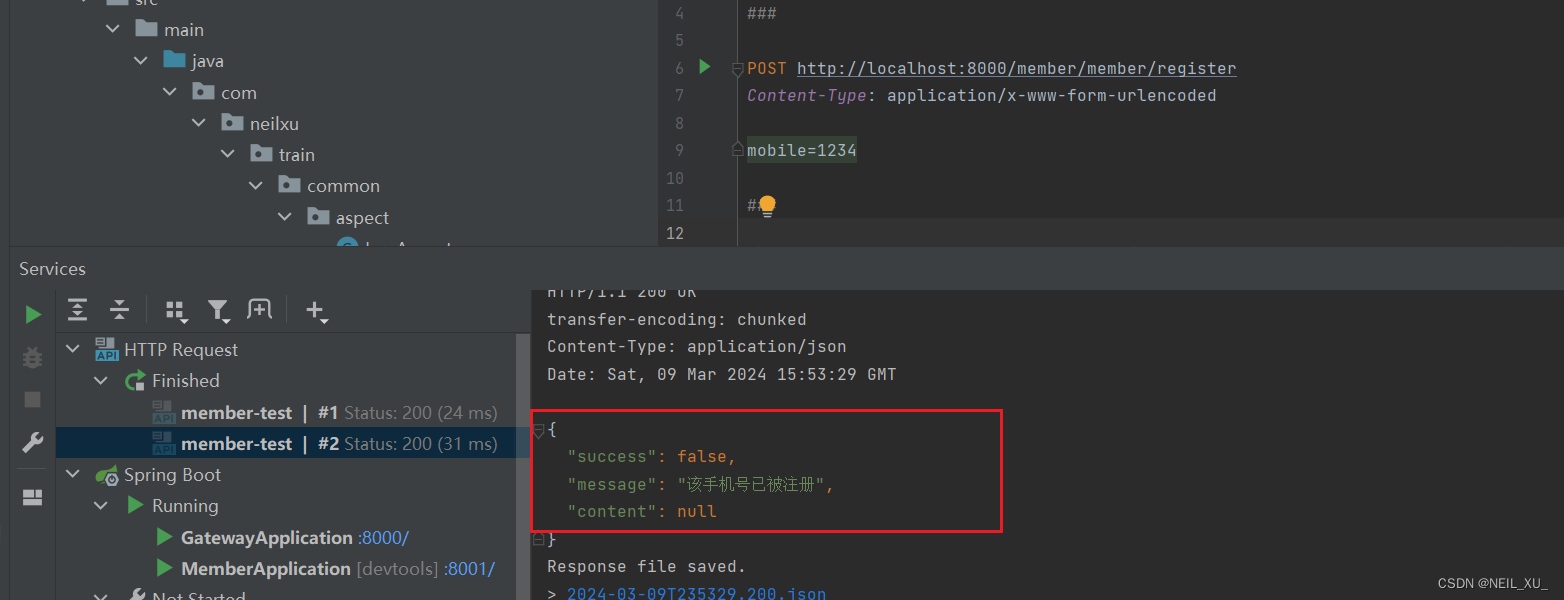The image size is (1564, 600).
Task: Collapse the Finished group under HTTP Request
Action: 100,380
